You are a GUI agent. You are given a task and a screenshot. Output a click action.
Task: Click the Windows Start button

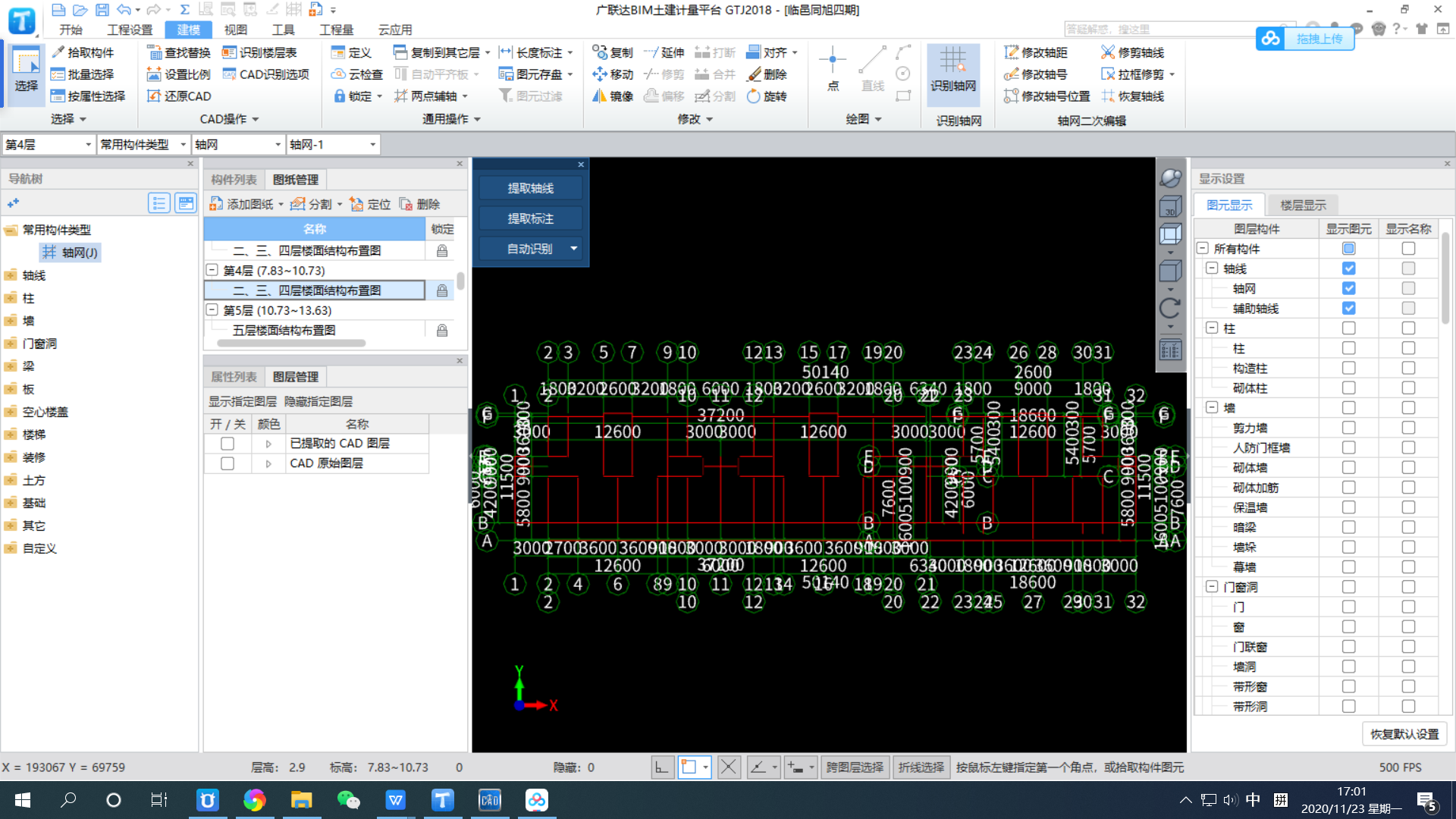tap(23, 800)
